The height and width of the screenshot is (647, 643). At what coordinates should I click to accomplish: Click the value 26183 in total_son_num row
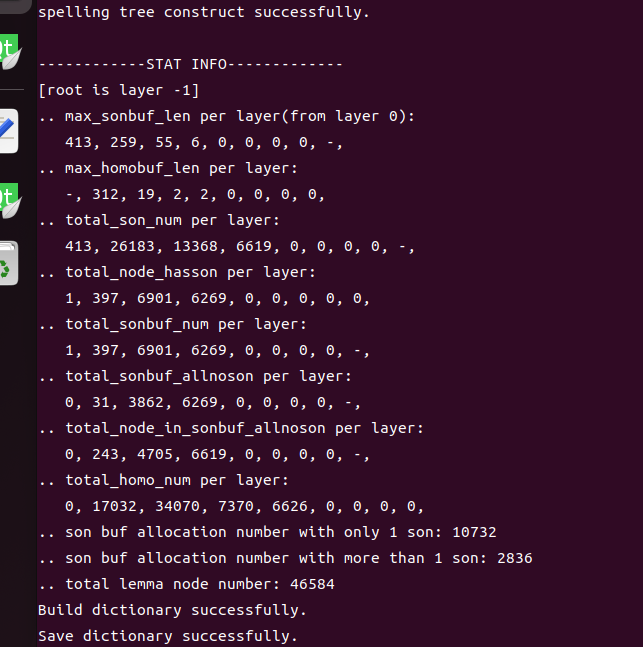(132, 246)
